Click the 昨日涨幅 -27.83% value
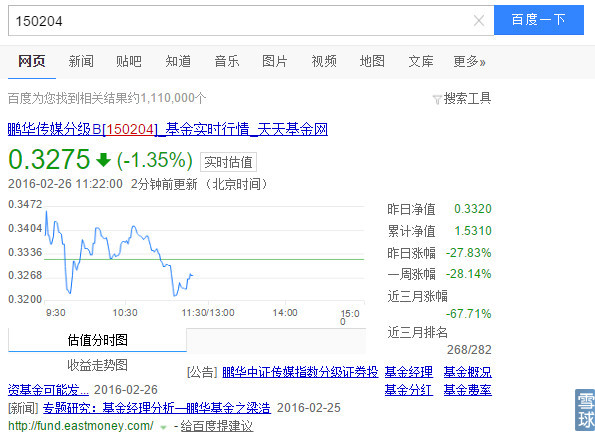 click(468, 253)
